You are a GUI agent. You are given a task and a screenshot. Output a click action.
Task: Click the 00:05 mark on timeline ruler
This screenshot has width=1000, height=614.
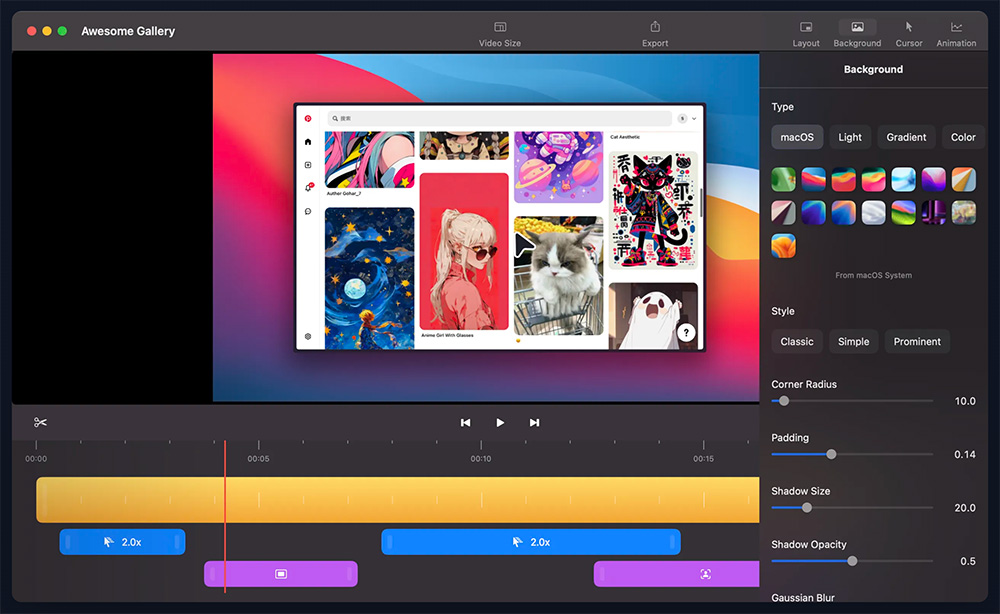[x=258, y=458]
